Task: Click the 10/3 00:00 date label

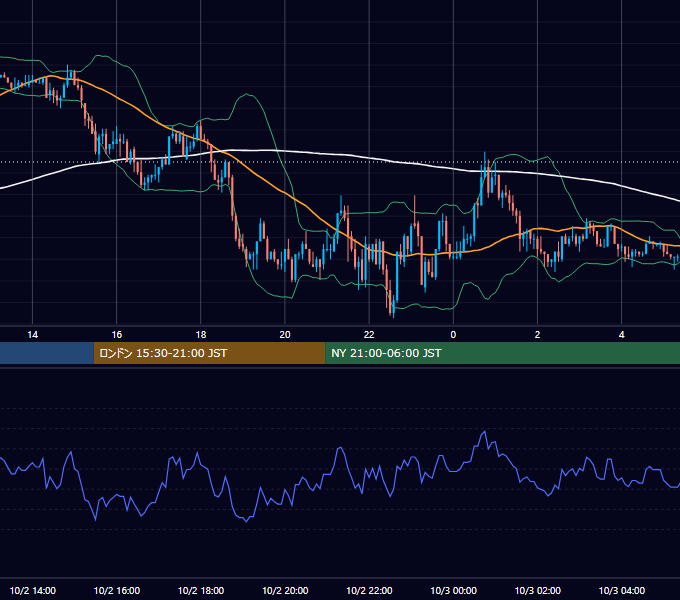Action: [x=453, y=590]
